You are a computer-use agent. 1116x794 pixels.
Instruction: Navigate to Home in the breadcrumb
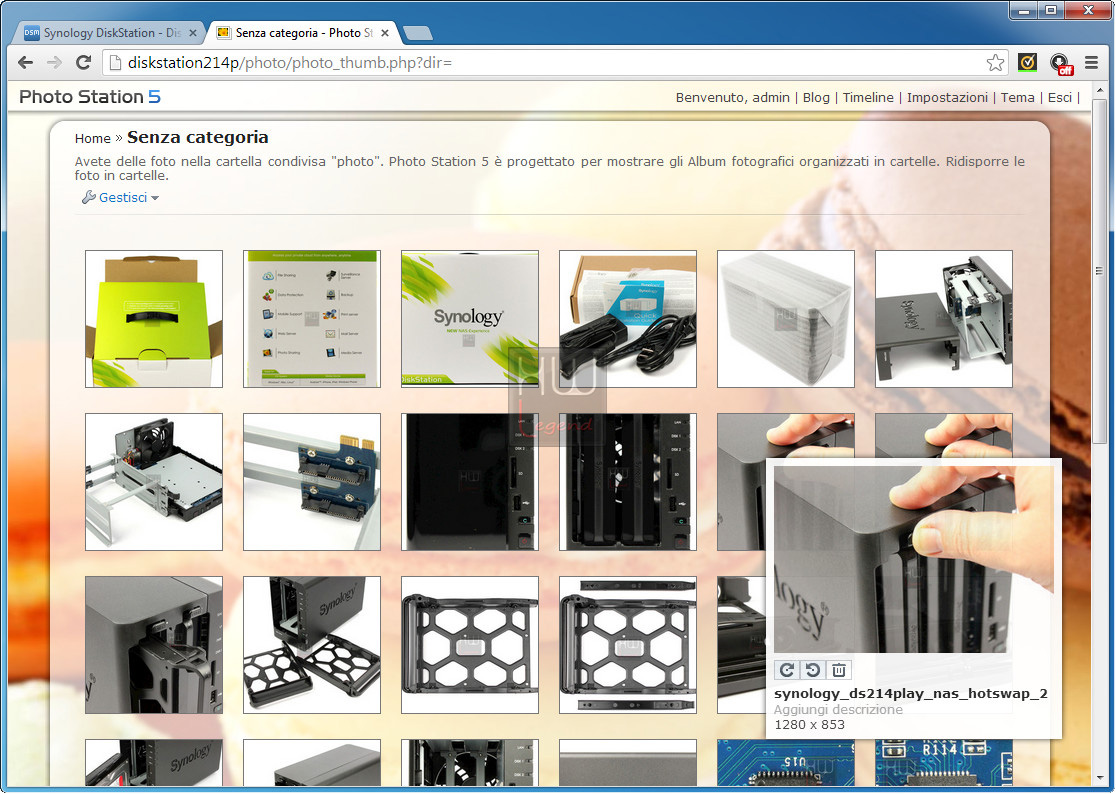point(93,138)
